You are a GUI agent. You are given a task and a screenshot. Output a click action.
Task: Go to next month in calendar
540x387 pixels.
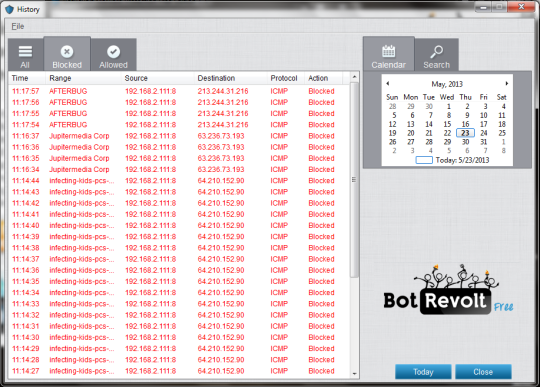pos(507,83)
